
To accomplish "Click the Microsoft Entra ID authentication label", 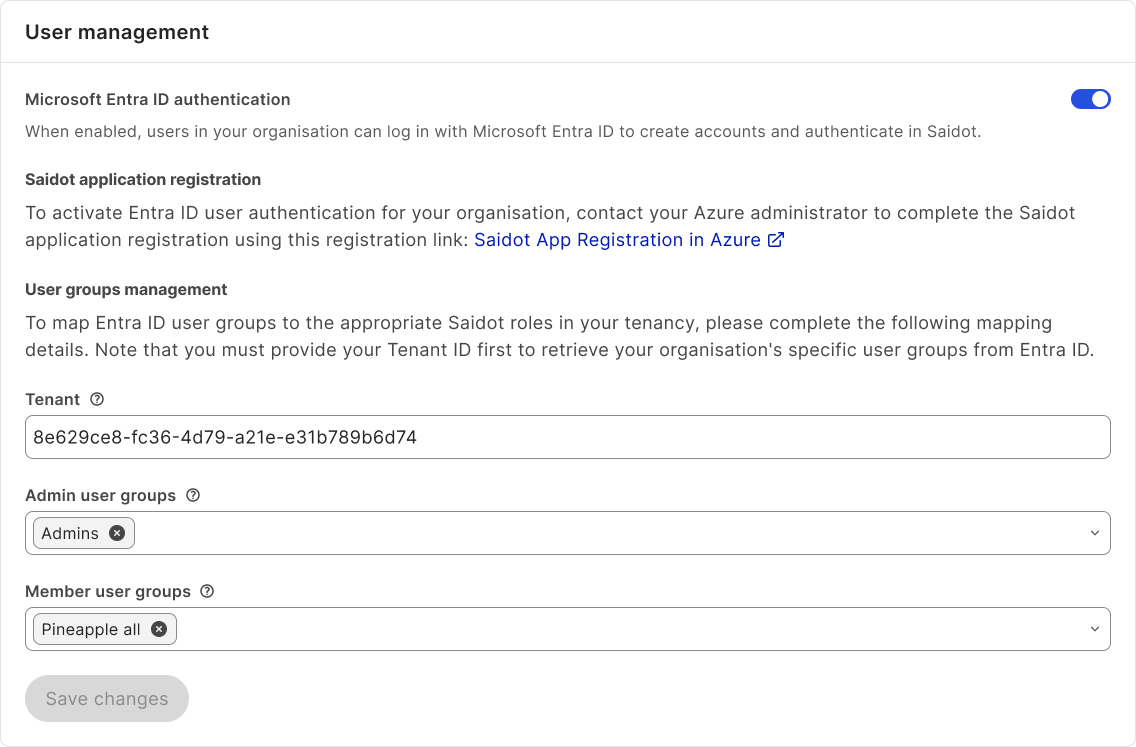I will tap(158, 99).
